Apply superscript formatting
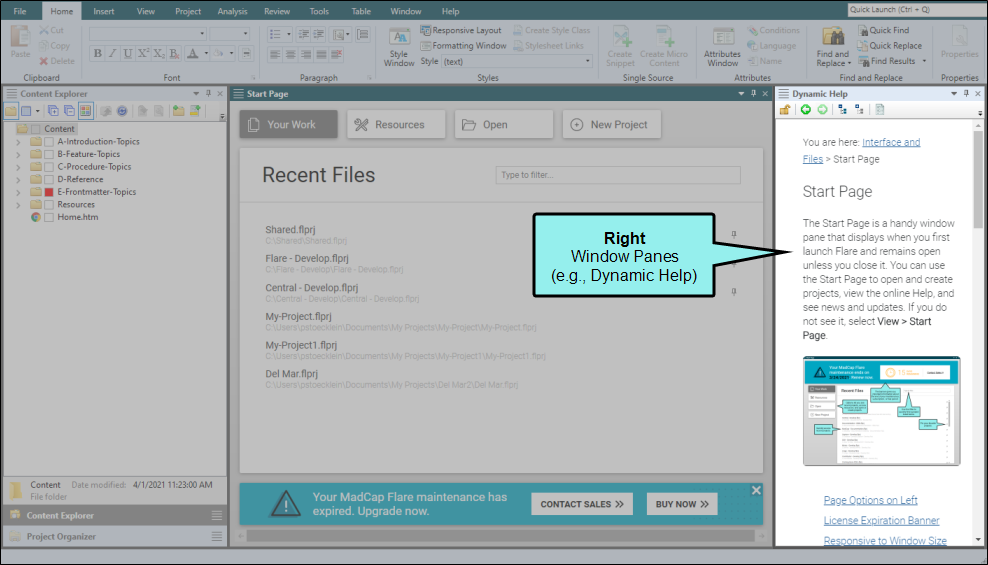Image resolution: width=988 pixels, height=565 pixels. 143,54
